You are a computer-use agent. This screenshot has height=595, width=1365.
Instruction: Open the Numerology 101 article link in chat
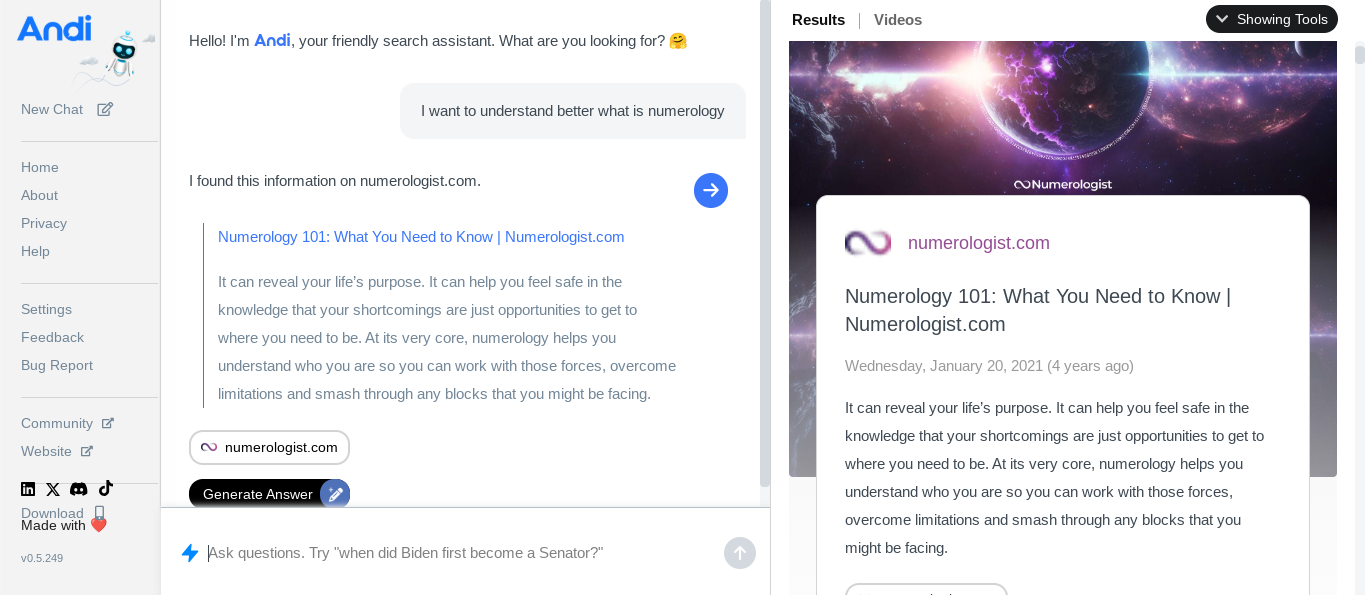coord(421,237)
